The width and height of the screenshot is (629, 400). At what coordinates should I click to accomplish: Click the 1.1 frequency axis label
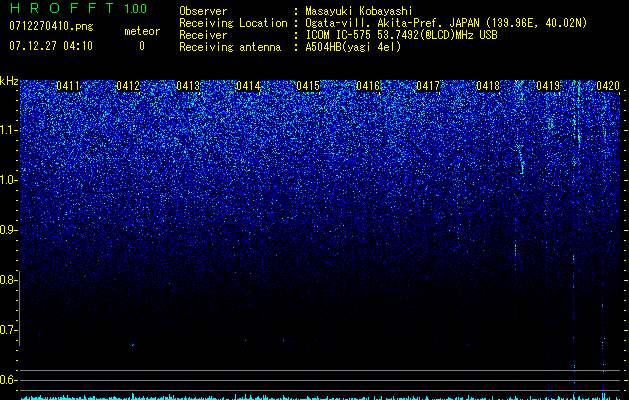pos(9,130)
